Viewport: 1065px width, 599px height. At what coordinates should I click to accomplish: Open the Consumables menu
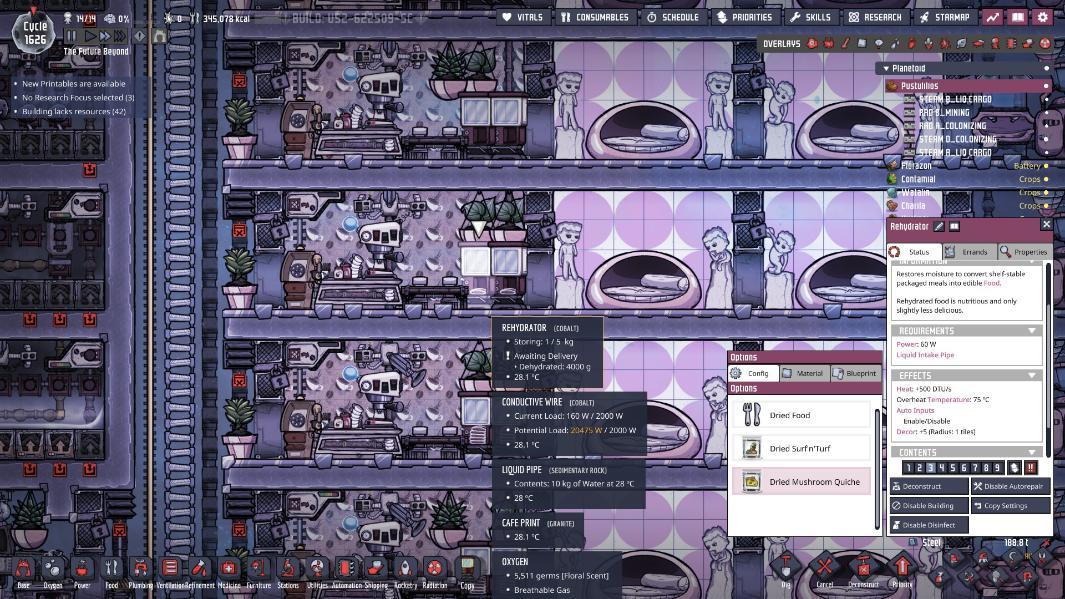coord(595,17)
